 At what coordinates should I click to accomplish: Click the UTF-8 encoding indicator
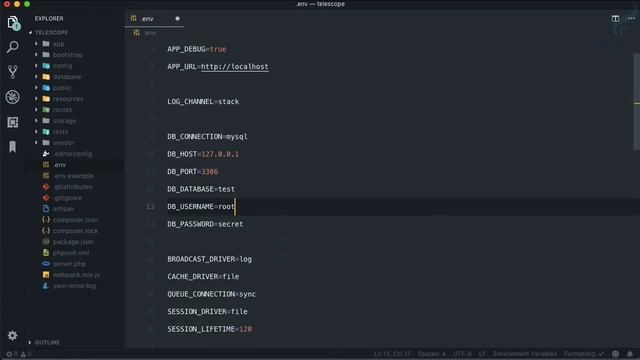click(462, 354)
